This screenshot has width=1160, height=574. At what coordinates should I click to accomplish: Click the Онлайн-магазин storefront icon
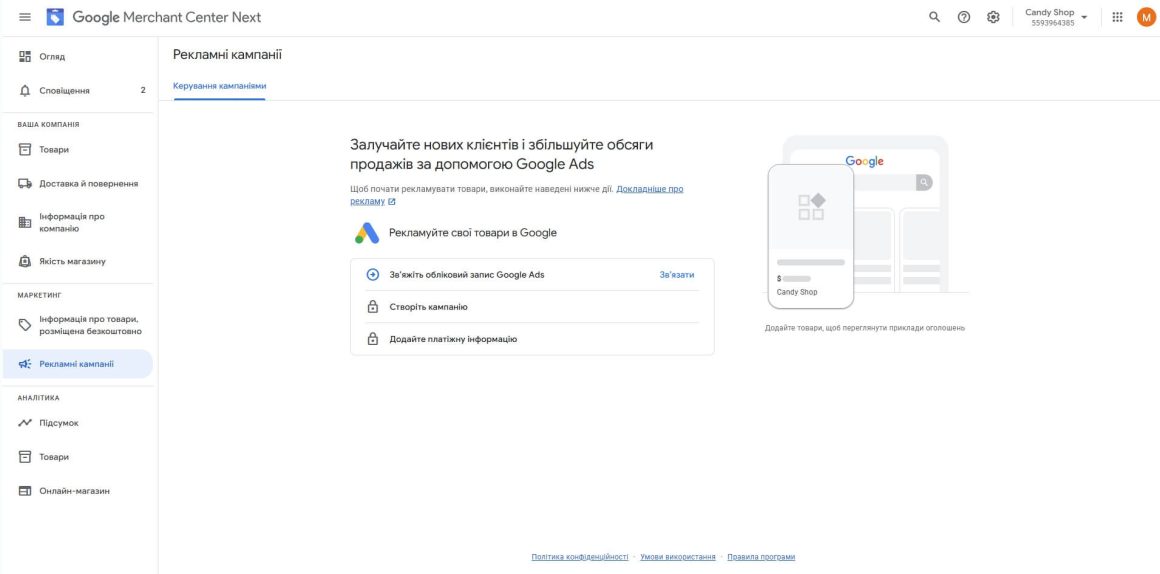pos(25,491)
